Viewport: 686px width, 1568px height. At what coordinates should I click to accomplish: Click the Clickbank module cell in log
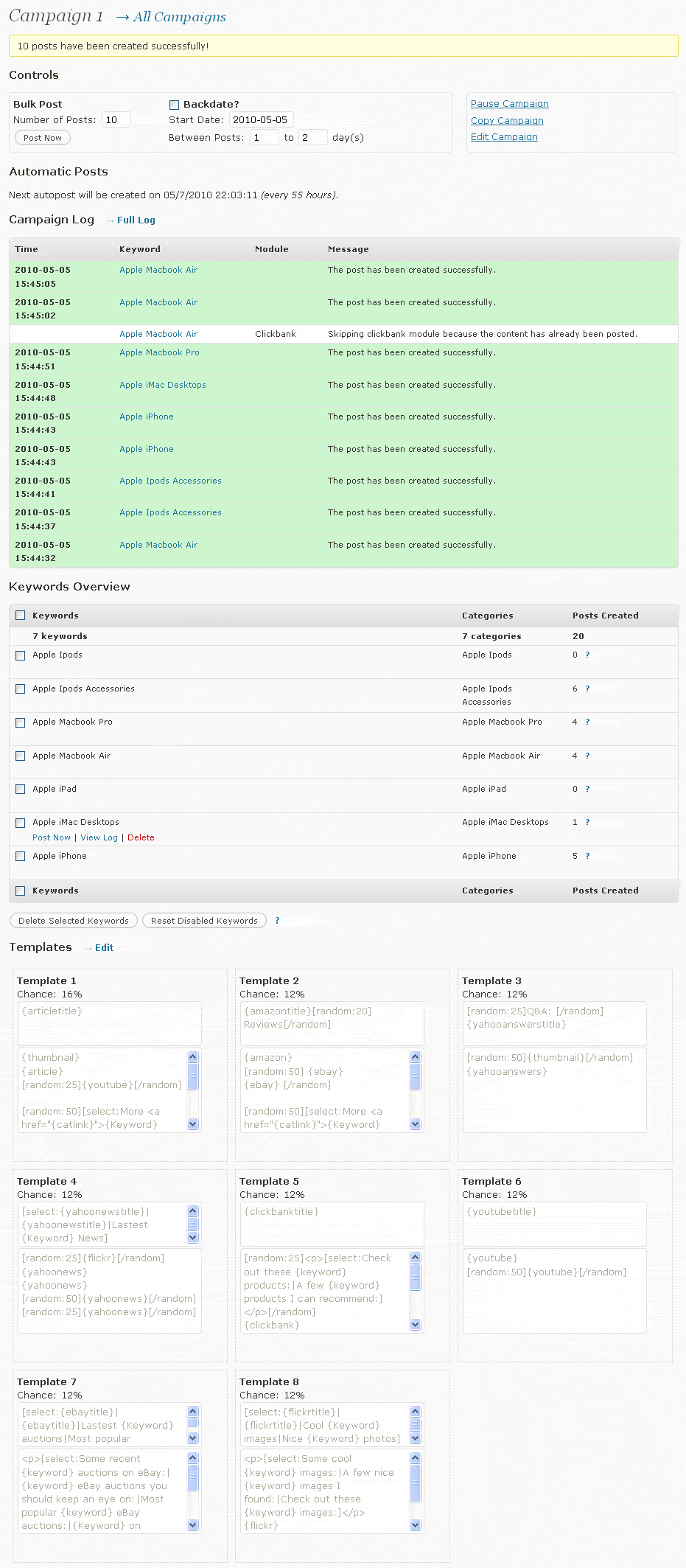[276, 334]
